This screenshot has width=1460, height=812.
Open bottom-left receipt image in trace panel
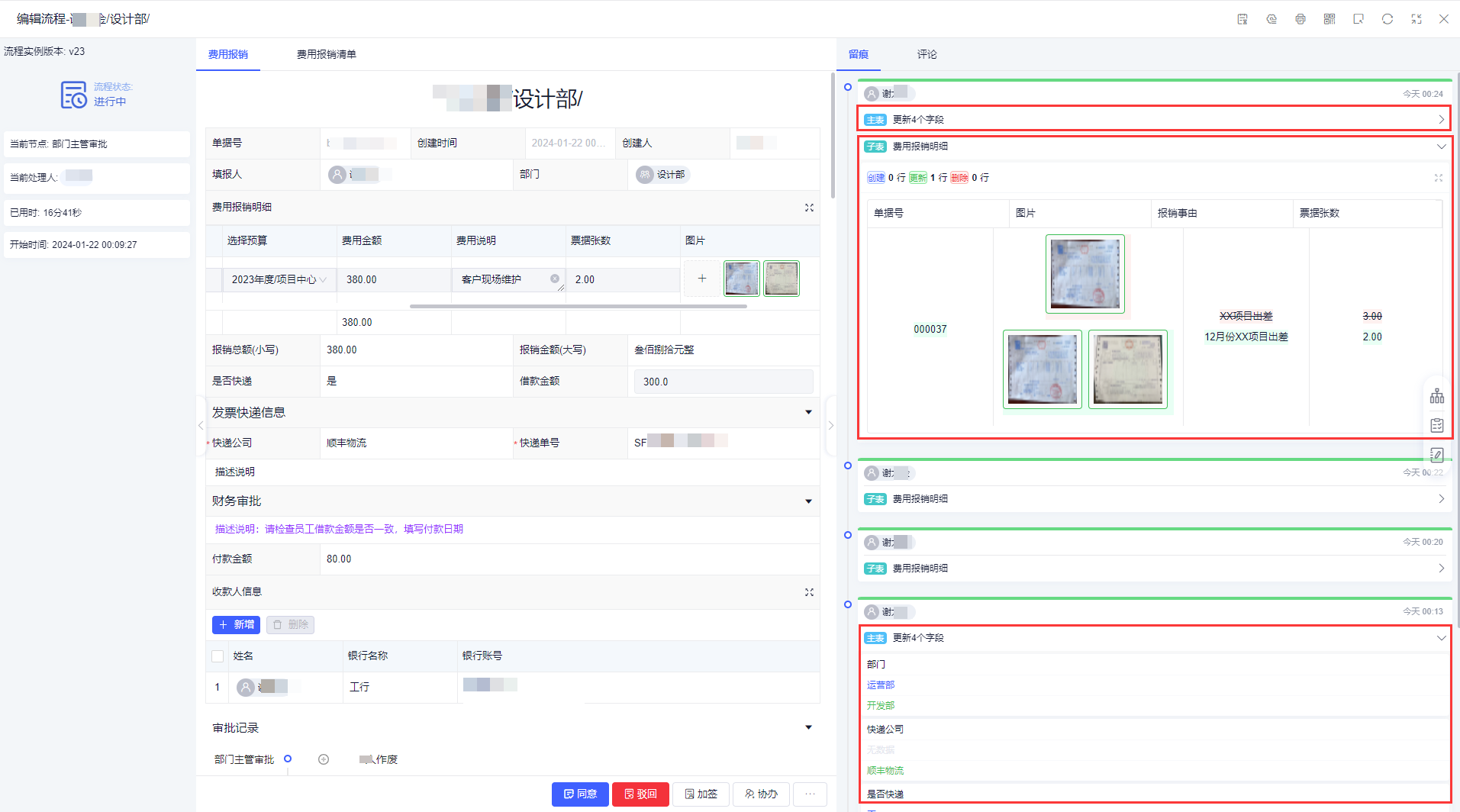[x=1043, y=369]
